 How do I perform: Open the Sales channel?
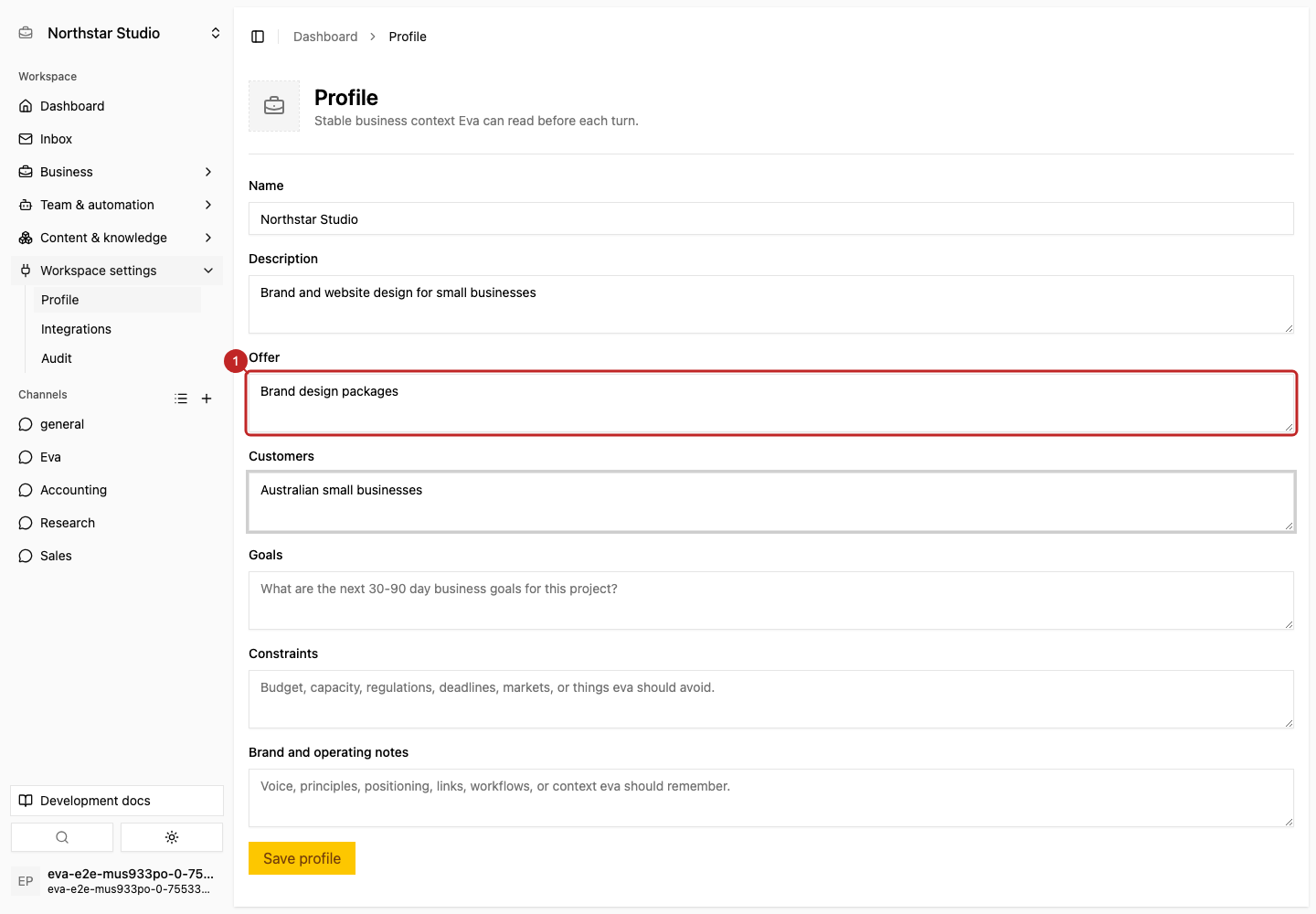tap(117, 556)
